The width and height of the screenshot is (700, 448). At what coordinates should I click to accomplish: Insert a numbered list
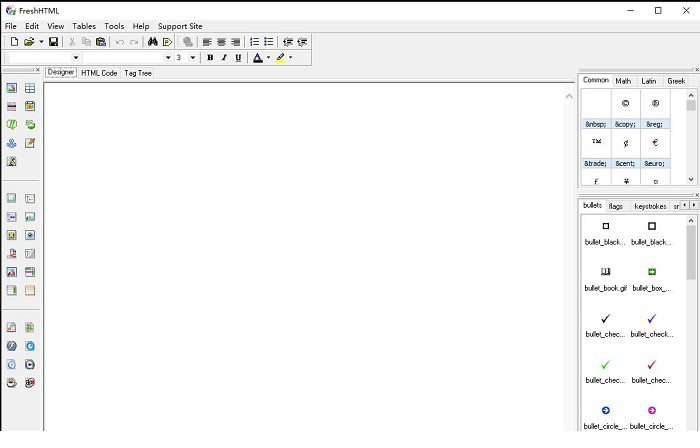(254, 42)
